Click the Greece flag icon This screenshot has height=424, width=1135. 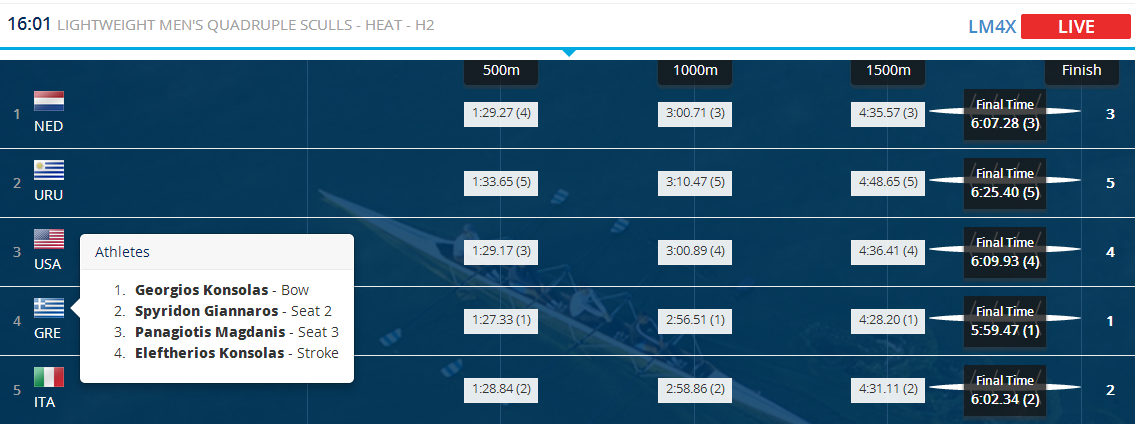tap(49, 308)
